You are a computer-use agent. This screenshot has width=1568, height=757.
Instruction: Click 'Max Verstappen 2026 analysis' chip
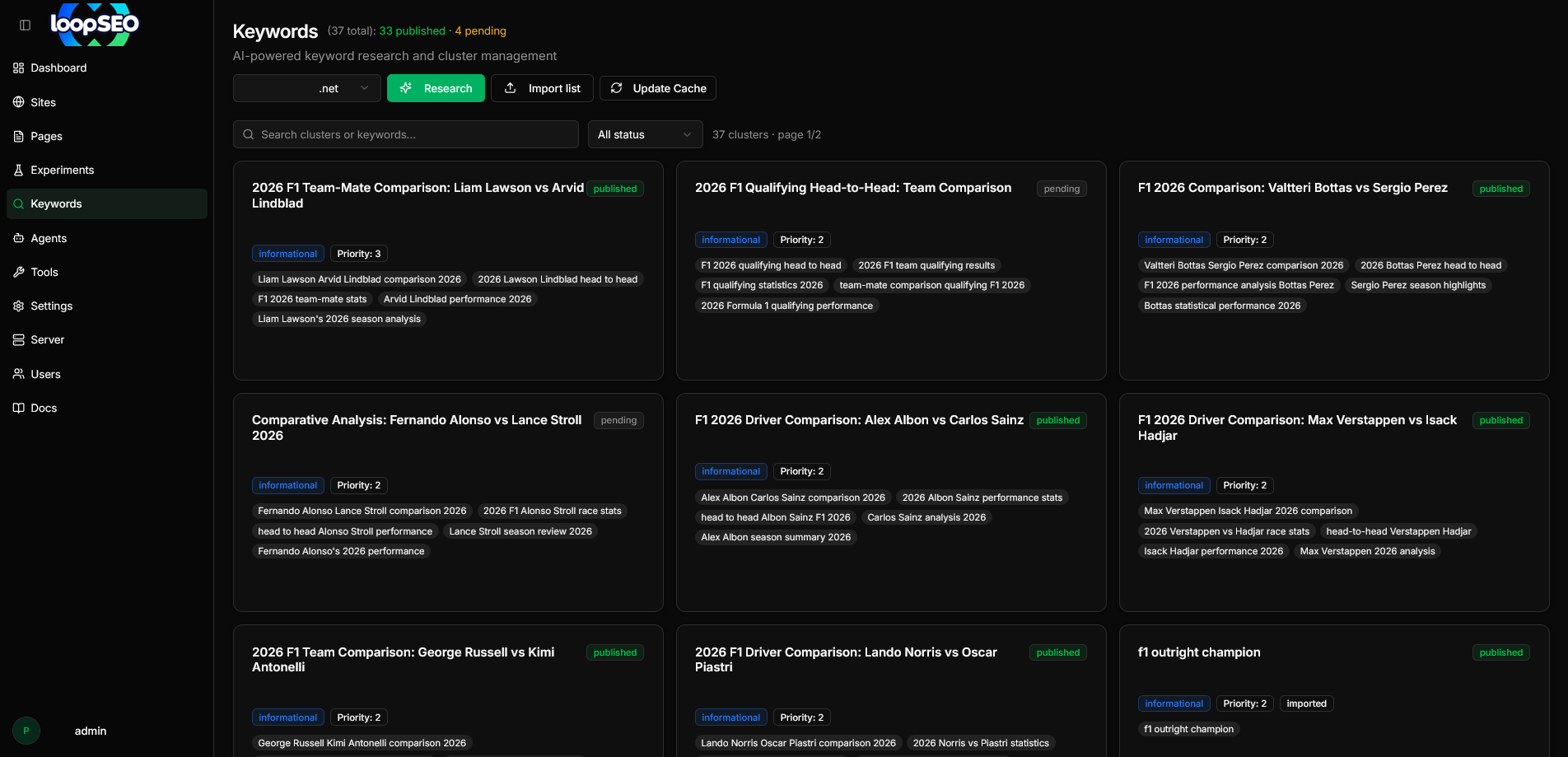[1367, 551]
